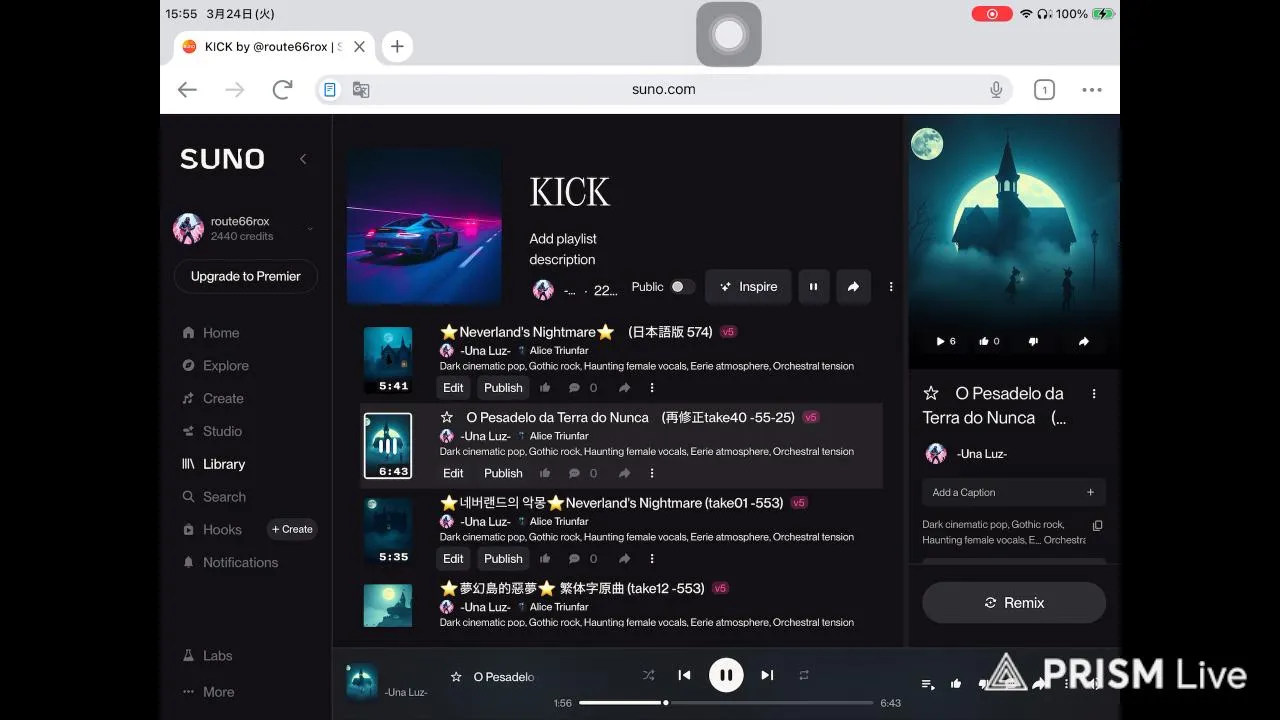Like the Neverland's Nightmare 日本語版 song
This screenshot has height=720, width=1280.
[545, 388]
